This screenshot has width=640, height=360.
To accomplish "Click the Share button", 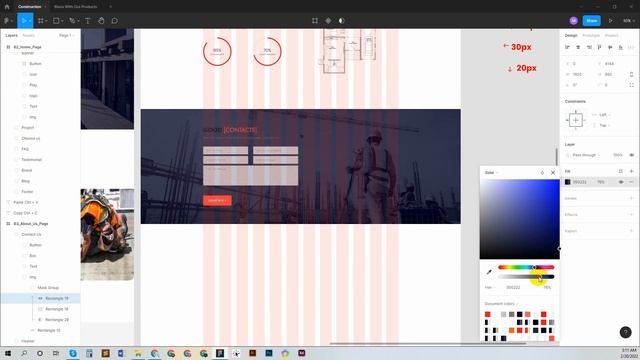I will coord(591,20).
